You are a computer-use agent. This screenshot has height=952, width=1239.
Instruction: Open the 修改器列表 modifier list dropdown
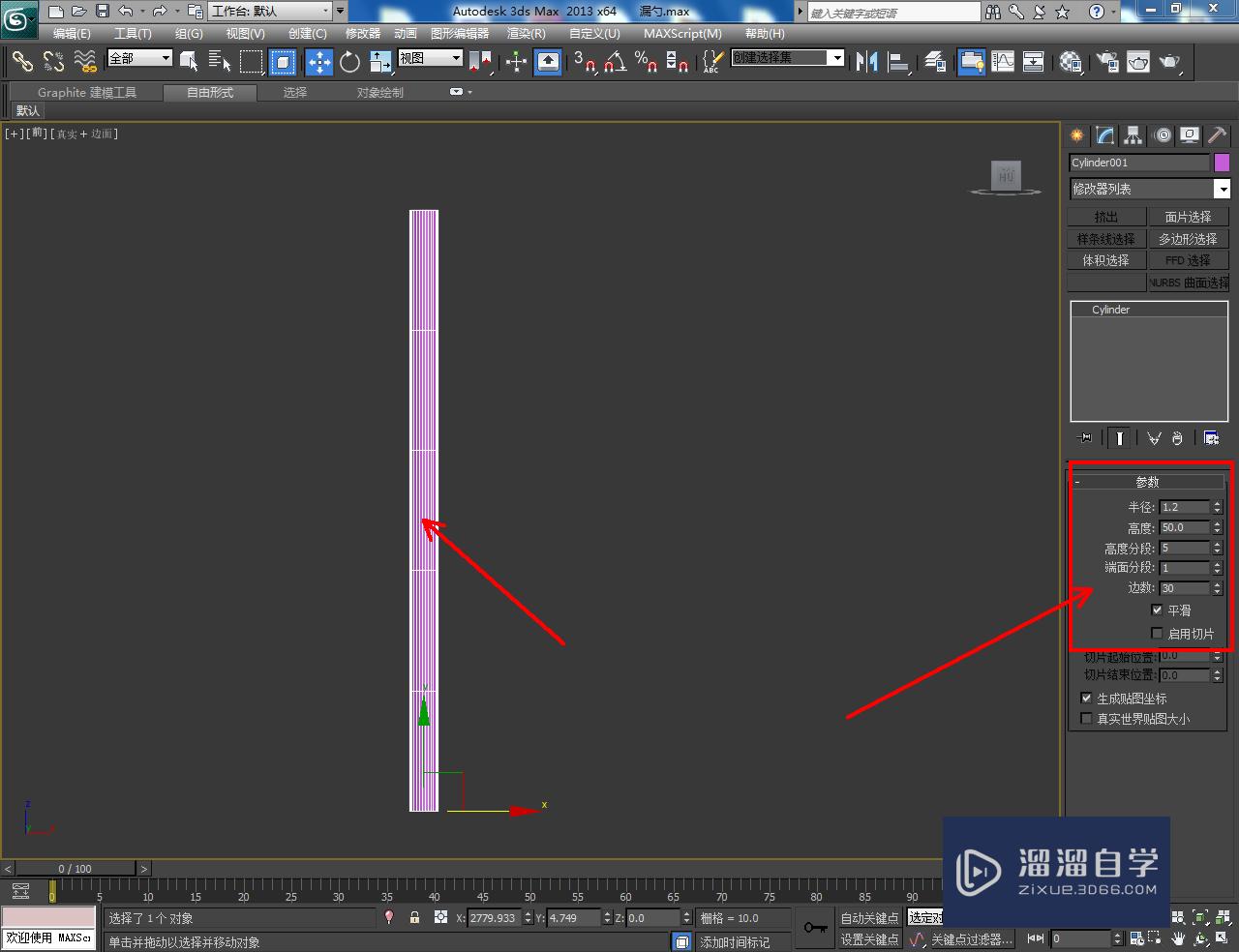click(x=1149, y=189)
